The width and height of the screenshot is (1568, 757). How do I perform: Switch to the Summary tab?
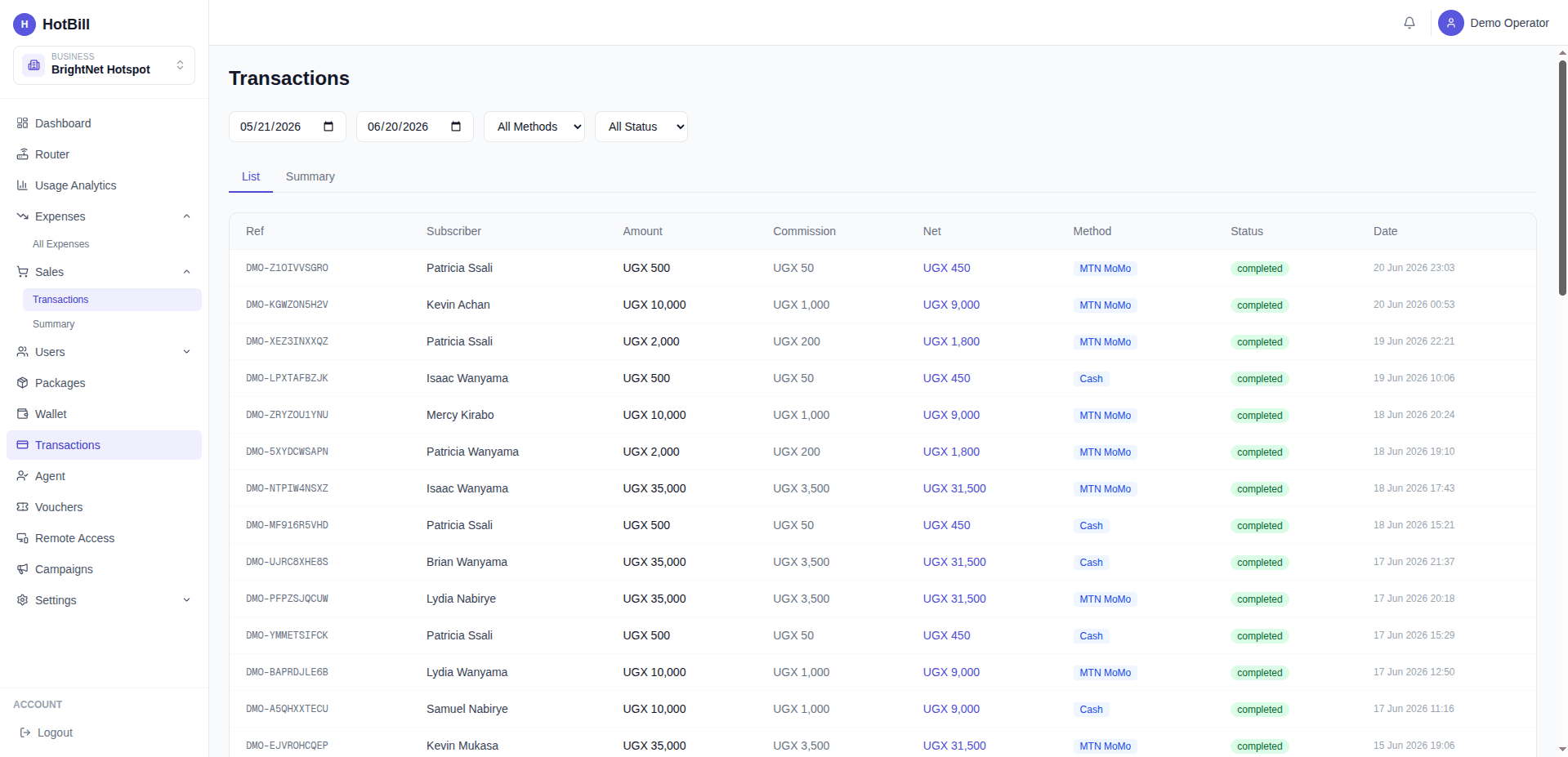tap(310, 176)
